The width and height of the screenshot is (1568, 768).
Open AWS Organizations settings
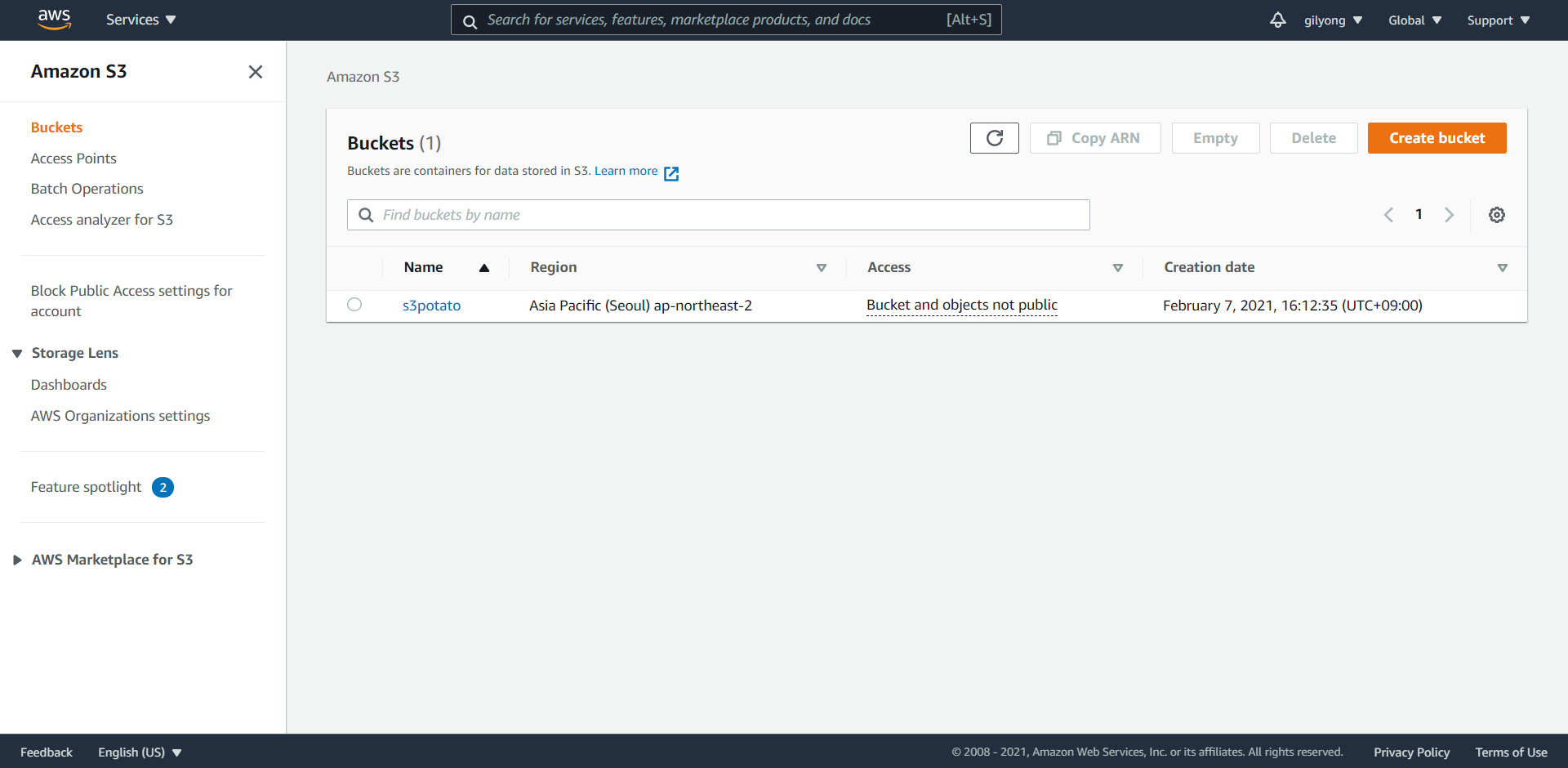tap(120, 416)
